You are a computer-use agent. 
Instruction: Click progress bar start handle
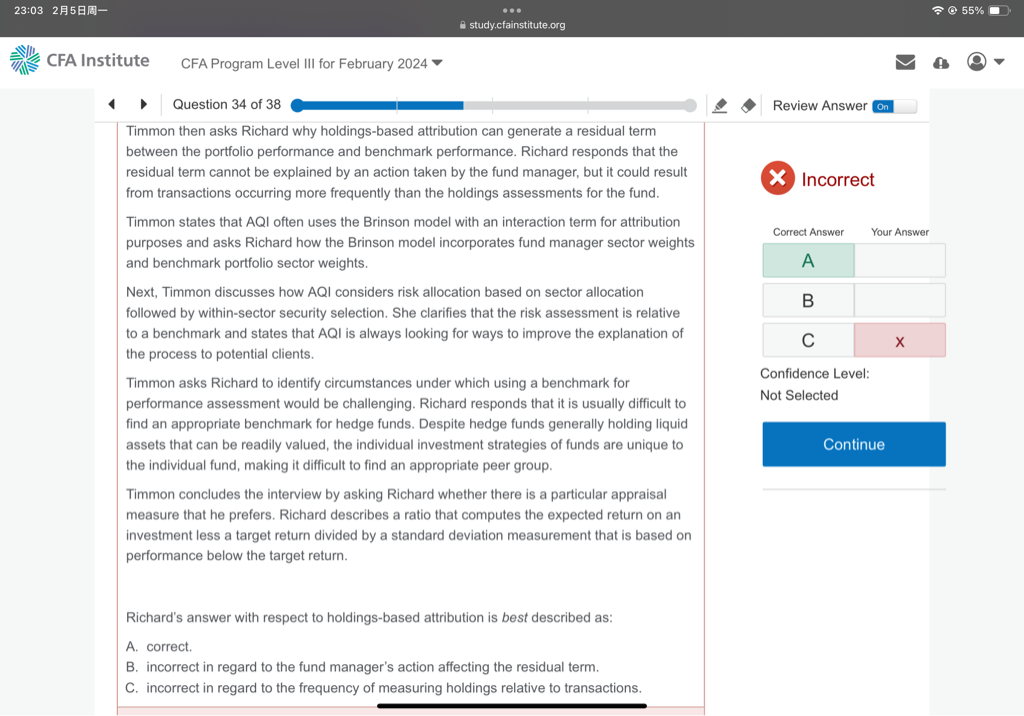point(297,105)
